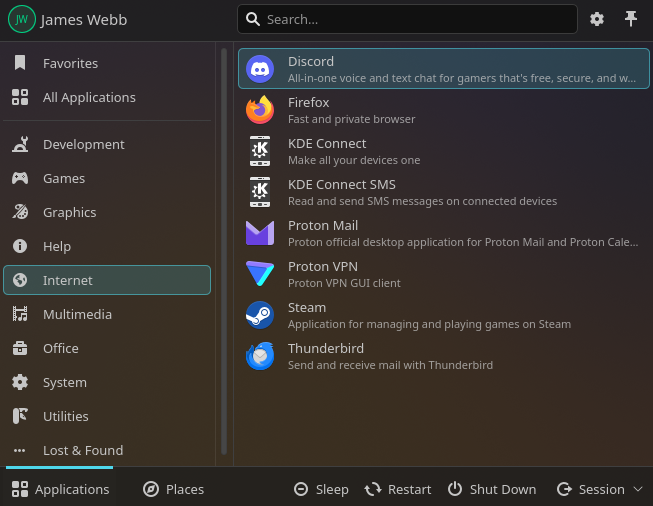Click 'Make all your devices one' text
The width and height of the screenshot is (653, 506).
coord(354,160)
